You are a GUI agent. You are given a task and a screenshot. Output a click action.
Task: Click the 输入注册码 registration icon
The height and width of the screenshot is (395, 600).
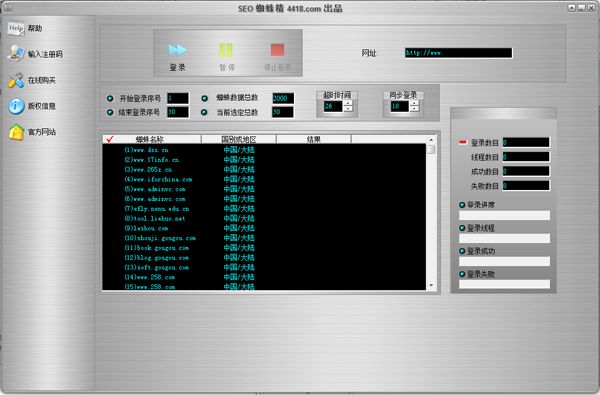click(x=16, y=54)
